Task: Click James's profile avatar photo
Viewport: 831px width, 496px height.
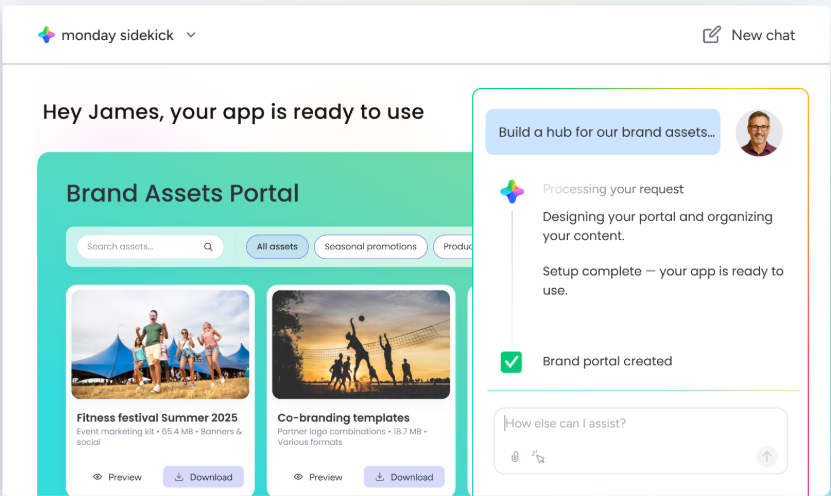Action: [x=759, y=132]
